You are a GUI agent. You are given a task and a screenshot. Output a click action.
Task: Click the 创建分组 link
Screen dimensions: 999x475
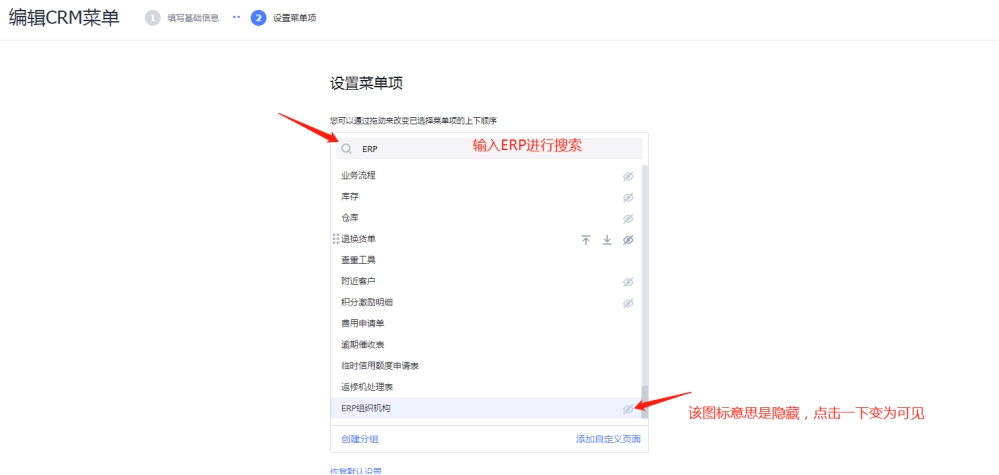[x=360, y=439]
